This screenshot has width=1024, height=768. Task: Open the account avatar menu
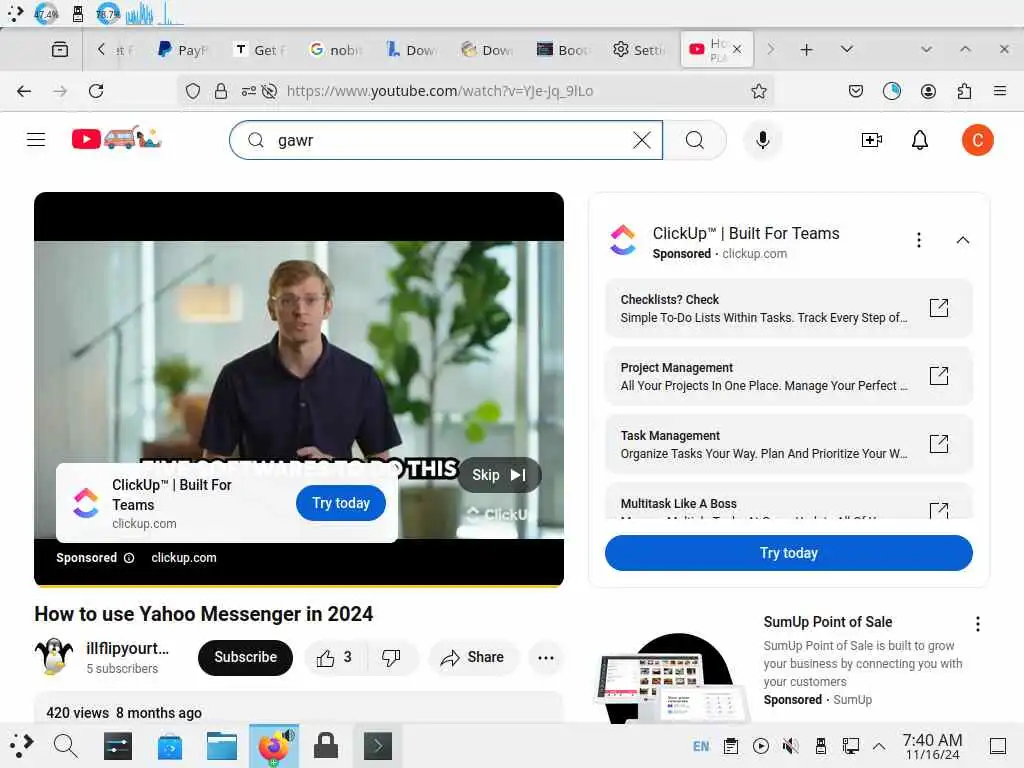[977, 140]
